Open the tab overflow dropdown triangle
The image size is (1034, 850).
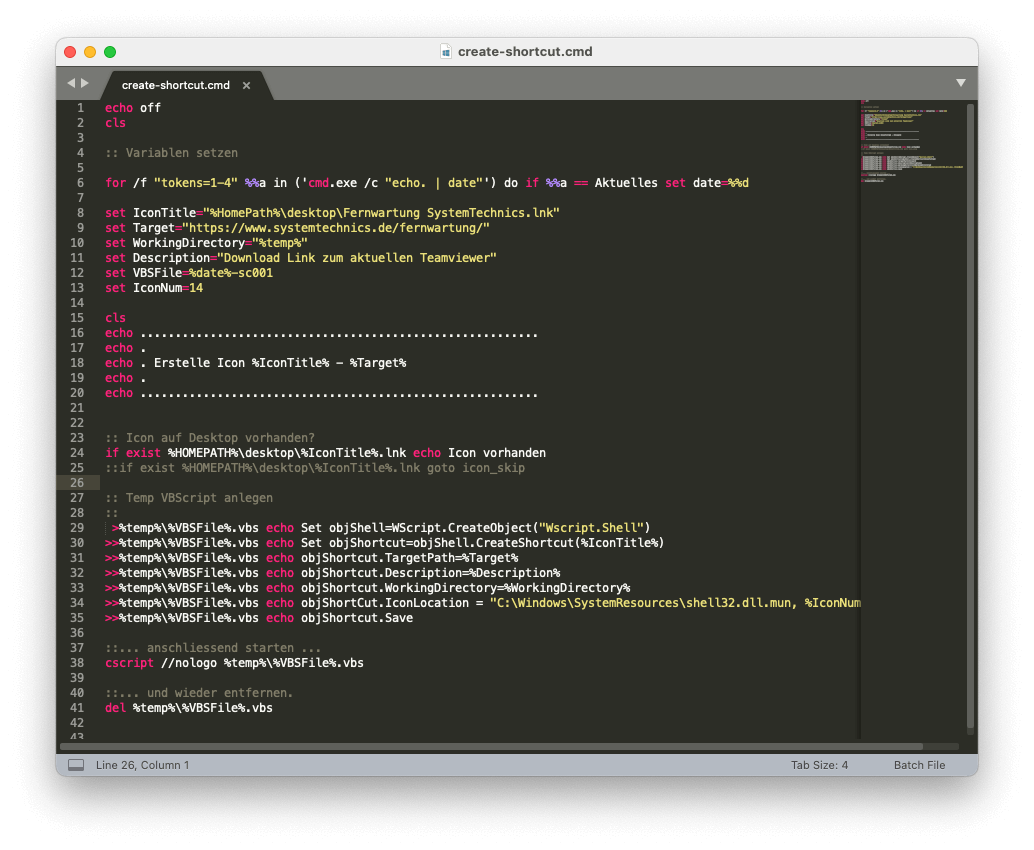[960, 83]
